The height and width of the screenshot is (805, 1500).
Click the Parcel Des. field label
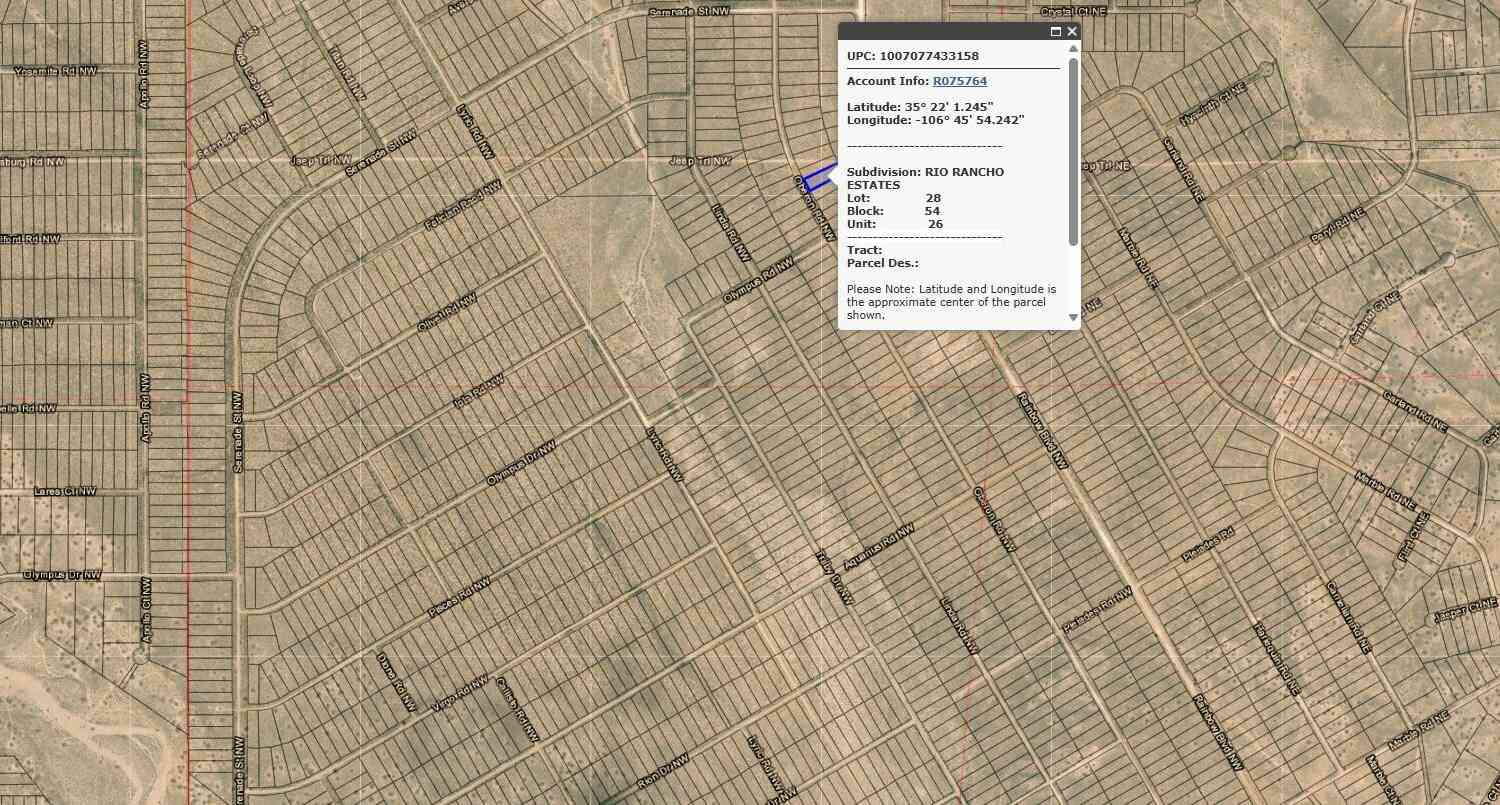(883, 263)
